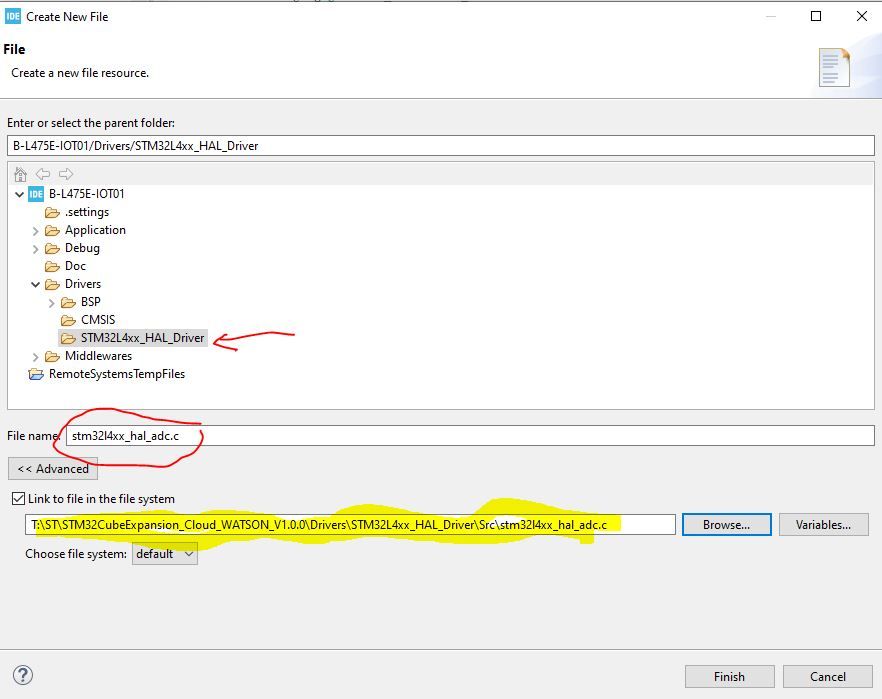Image resolution: width=882 pixels, height=699 pixels.
Task: Select the Doc folder label
Action: tap(75, 266)
